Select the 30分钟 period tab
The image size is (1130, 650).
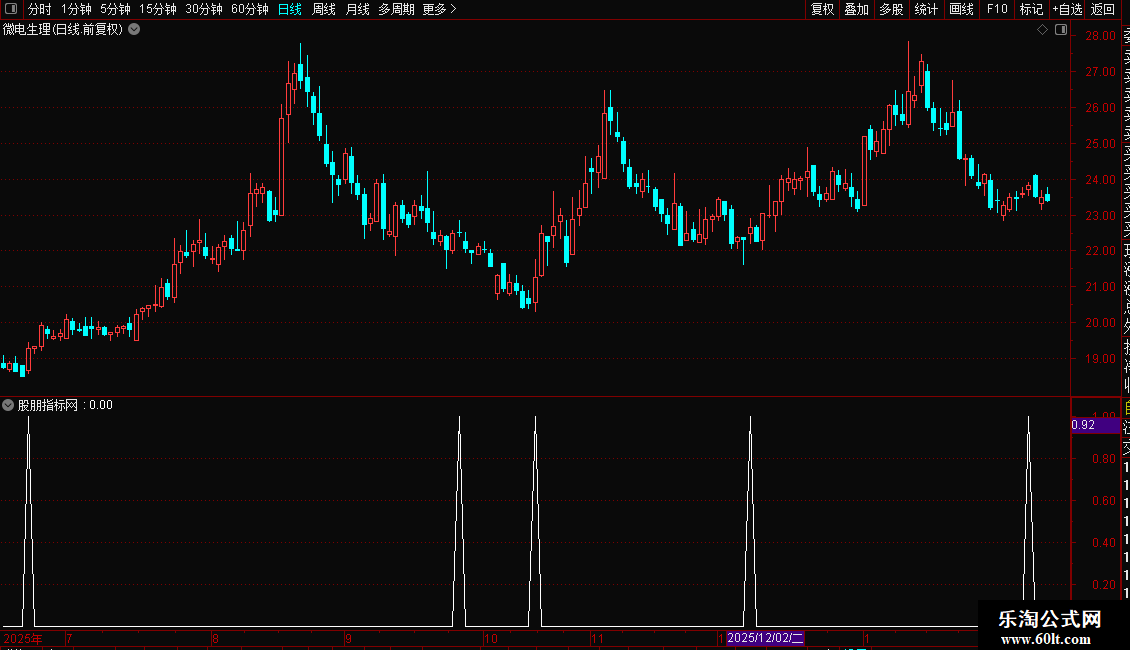point(204,9)
